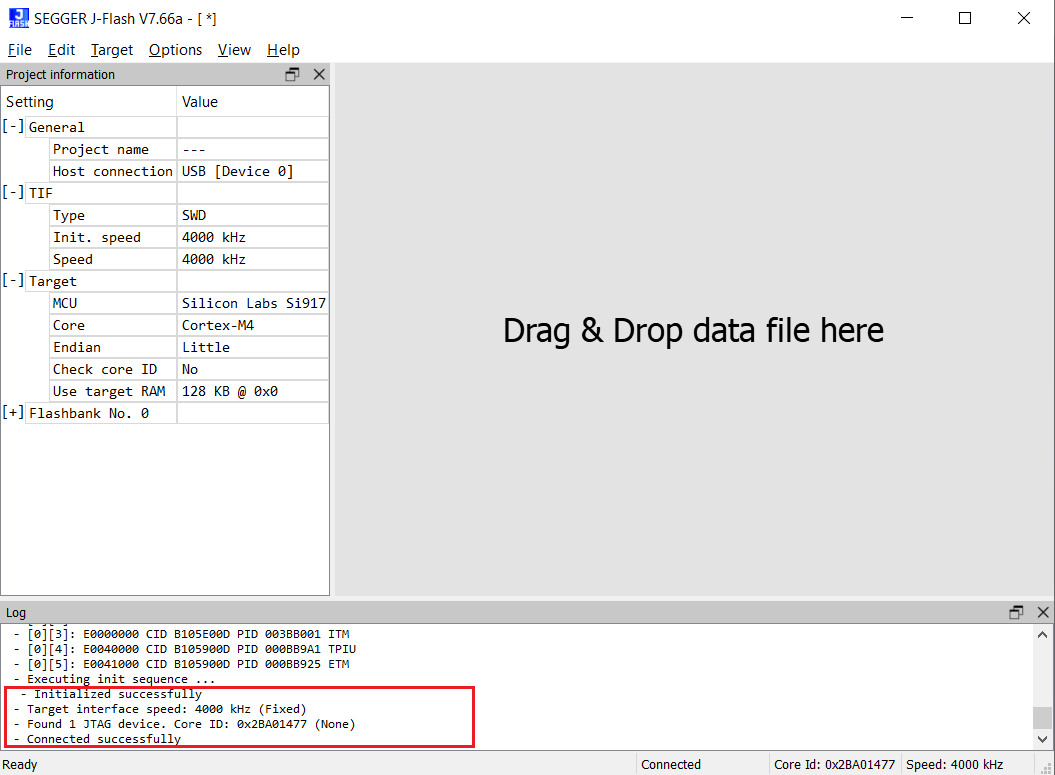Screen dimensions: 1055x775
Task: Click the Target group label
Action: tap(52, 281)
